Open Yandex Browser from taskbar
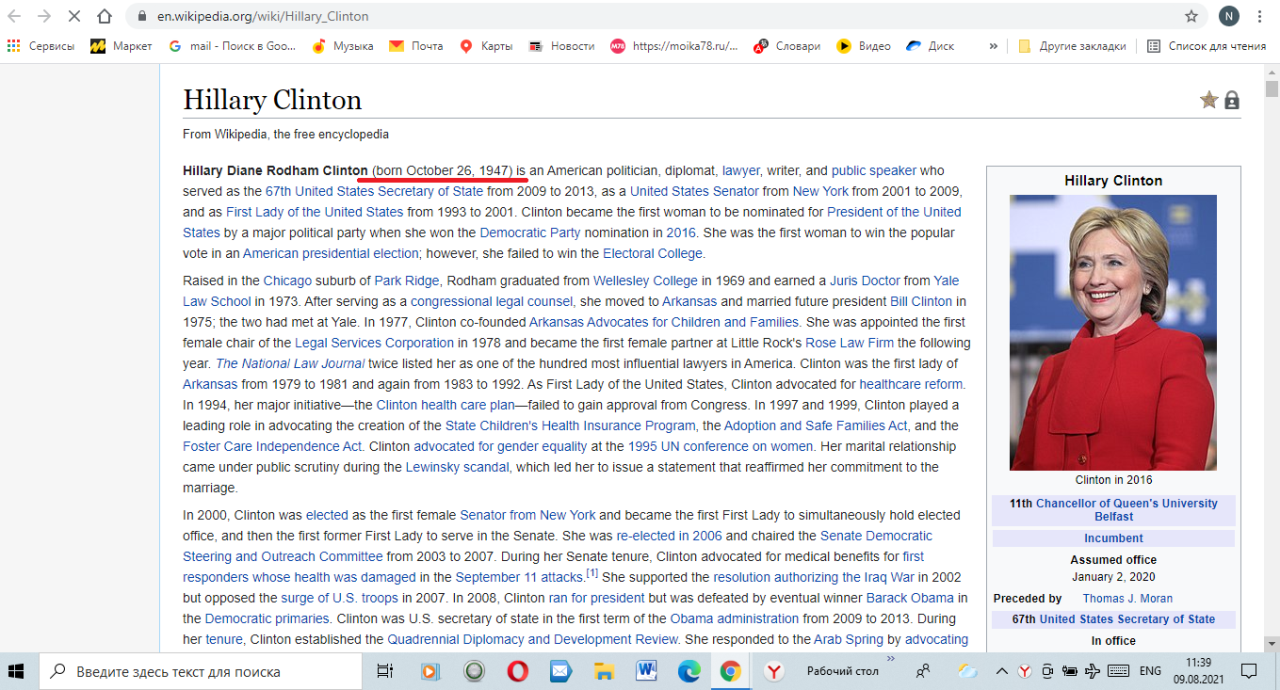This screenshot has width=1280, height=690. coord(774,671)
